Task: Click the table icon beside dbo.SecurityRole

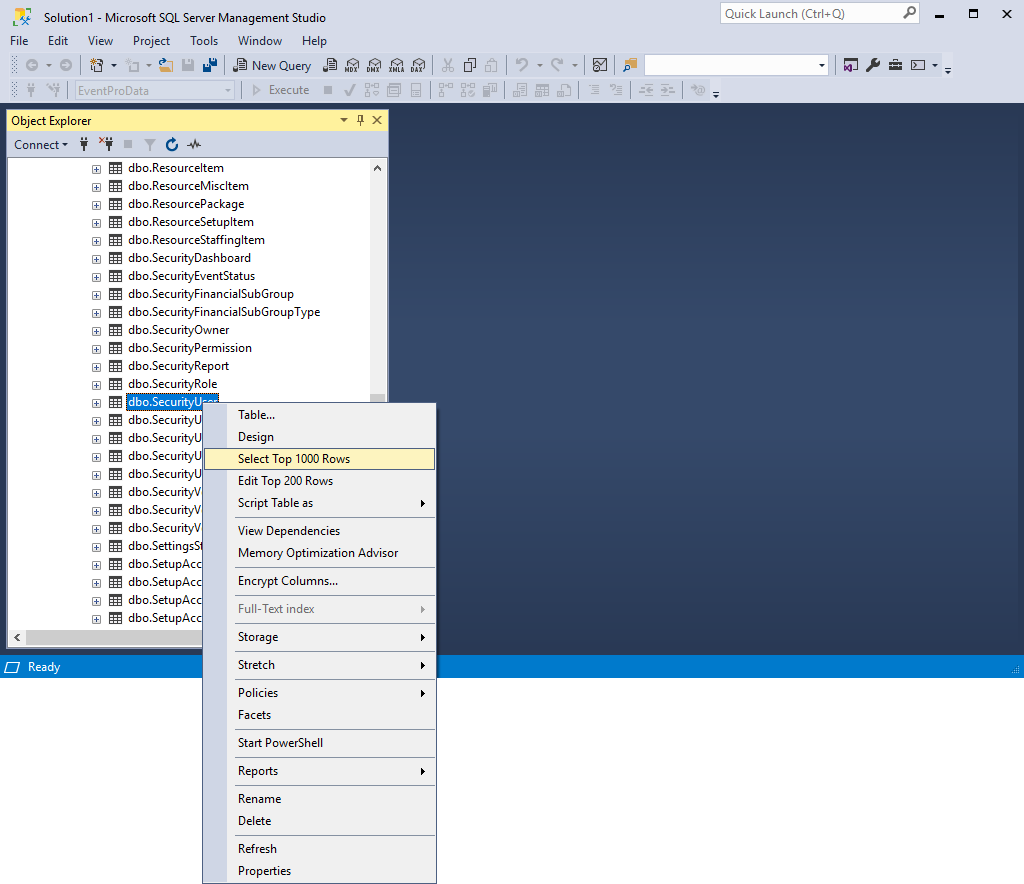Action: click(x=116, y=384)
